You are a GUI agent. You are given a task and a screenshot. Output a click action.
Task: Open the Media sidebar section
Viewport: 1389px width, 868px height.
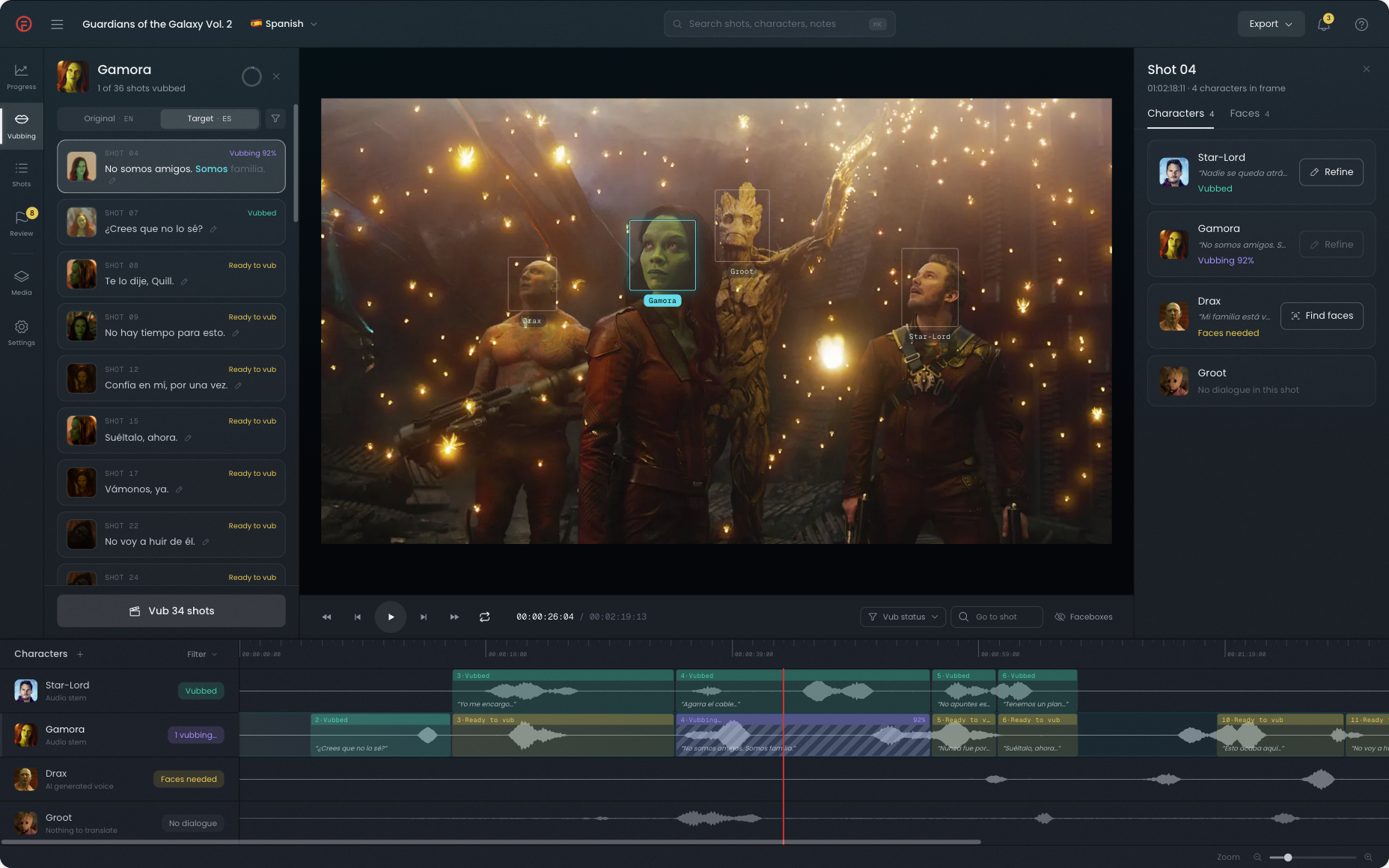[x=22, y=283]
